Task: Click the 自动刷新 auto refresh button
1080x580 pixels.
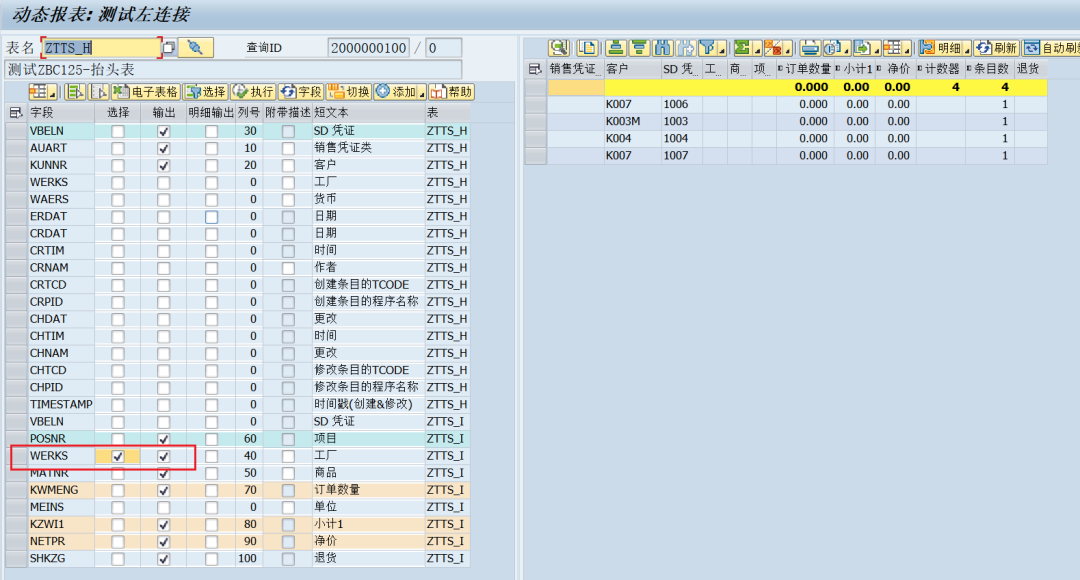Action: [1052, 48]
